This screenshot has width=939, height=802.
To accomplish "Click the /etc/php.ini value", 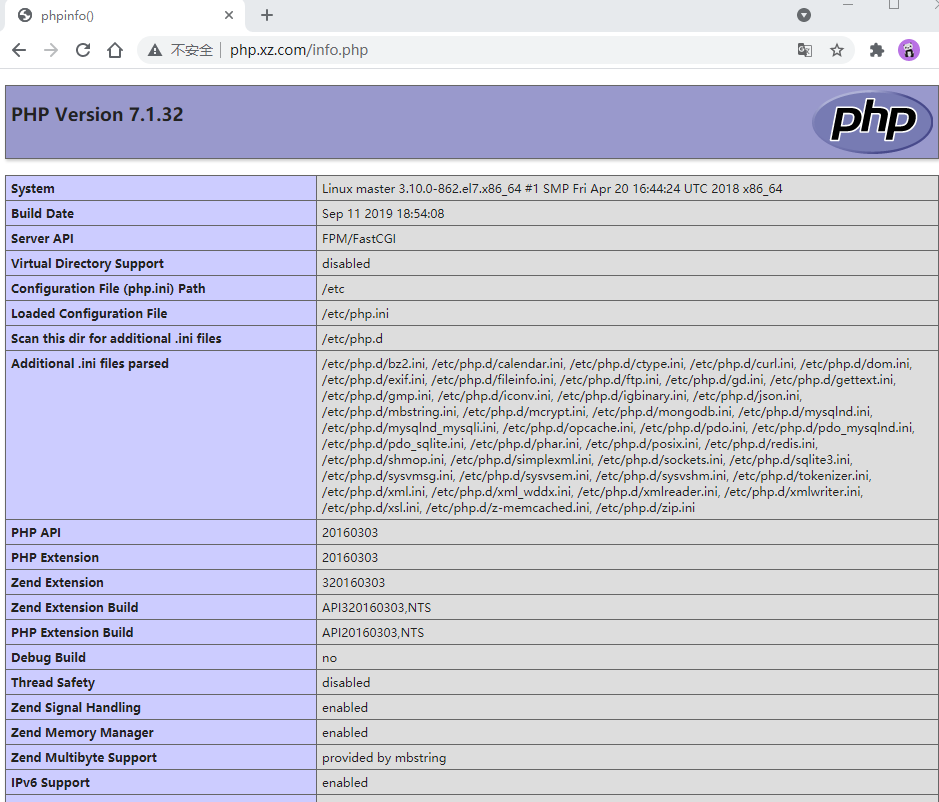I will tap(355, 314).
